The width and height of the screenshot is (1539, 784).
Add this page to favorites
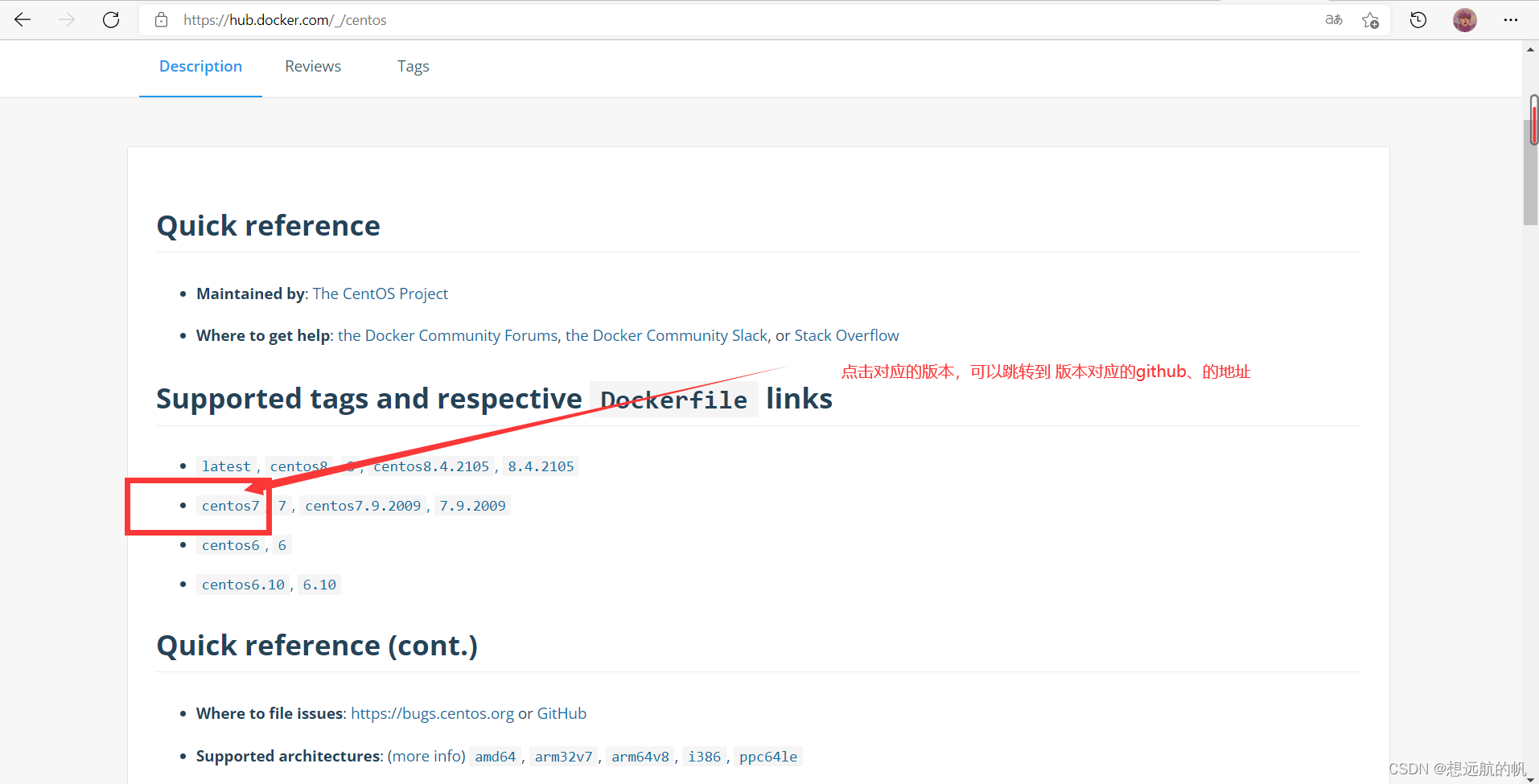click(x=1371, y=20)
